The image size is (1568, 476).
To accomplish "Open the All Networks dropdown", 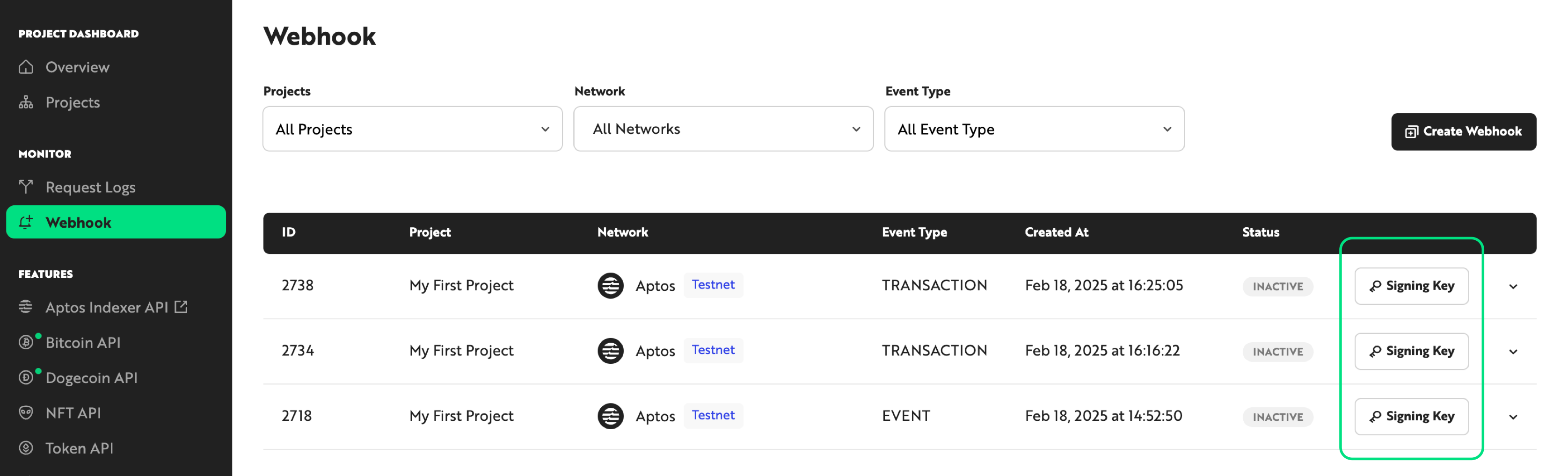I will coord(722,129).
